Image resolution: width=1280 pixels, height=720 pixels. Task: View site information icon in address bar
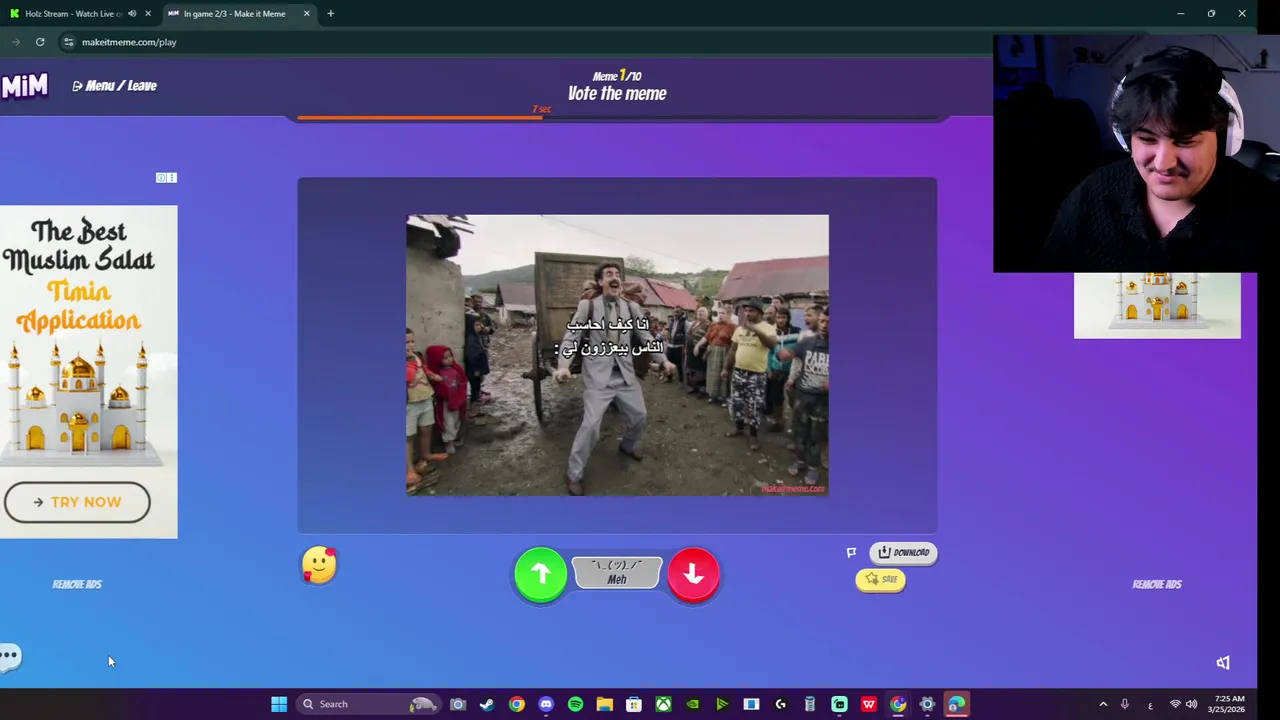pos(68,42)
